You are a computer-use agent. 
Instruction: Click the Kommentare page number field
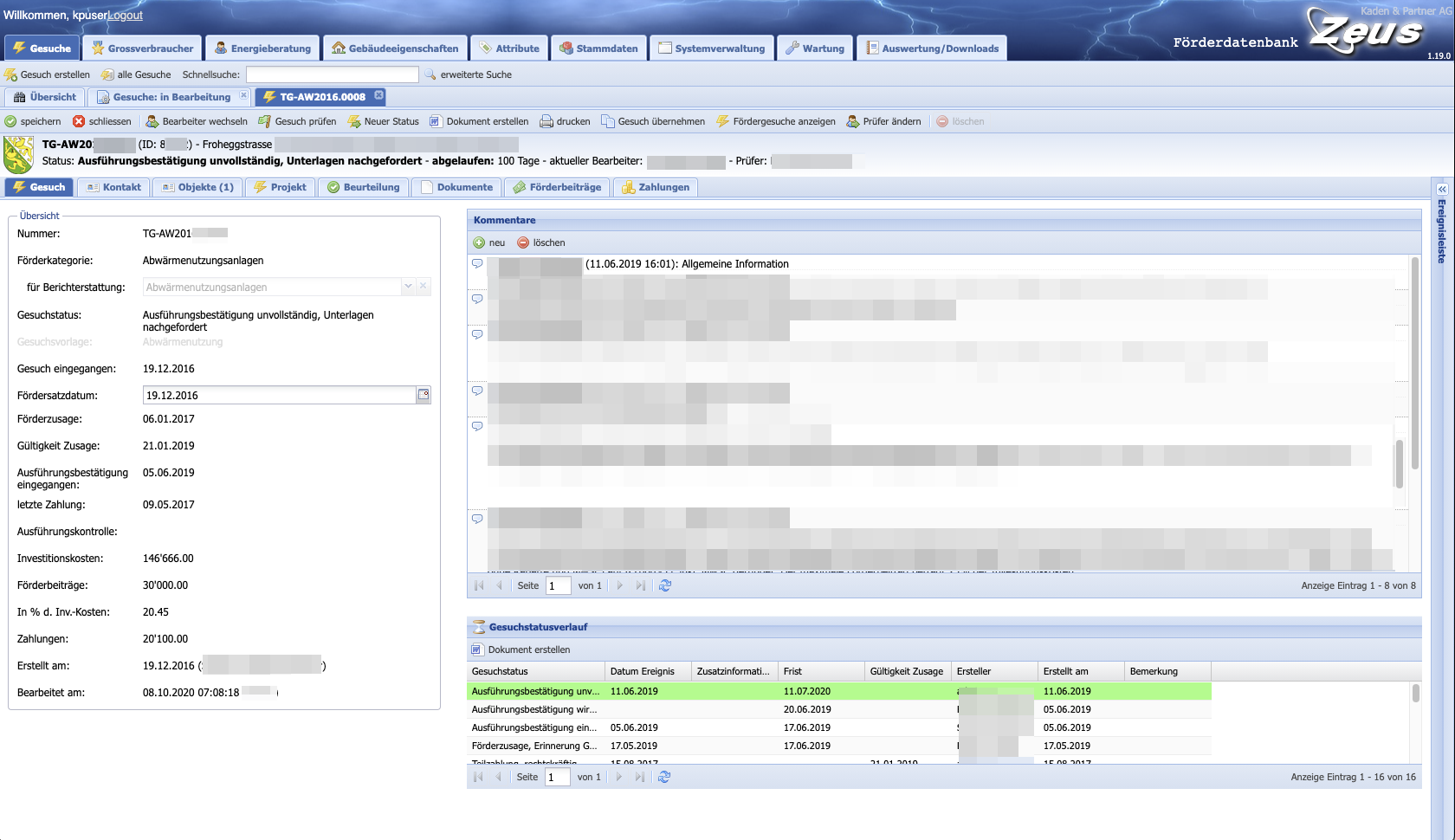[558, 585]
